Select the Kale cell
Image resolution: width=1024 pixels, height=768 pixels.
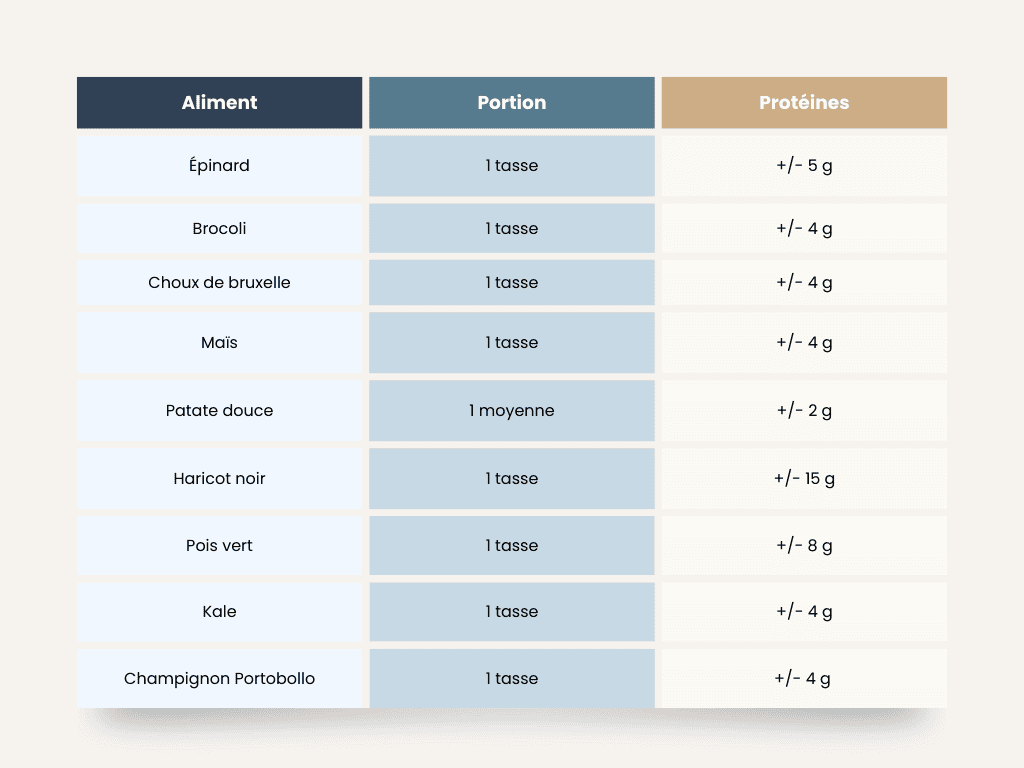coord(219,612)
